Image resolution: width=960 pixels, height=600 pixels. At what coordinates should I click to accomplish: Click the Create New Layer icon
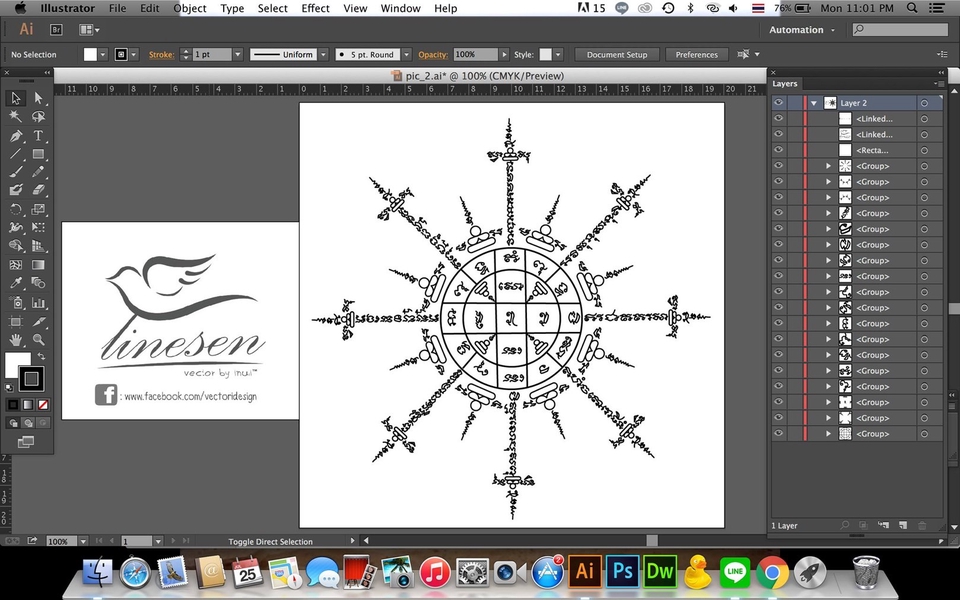(902, 525)
